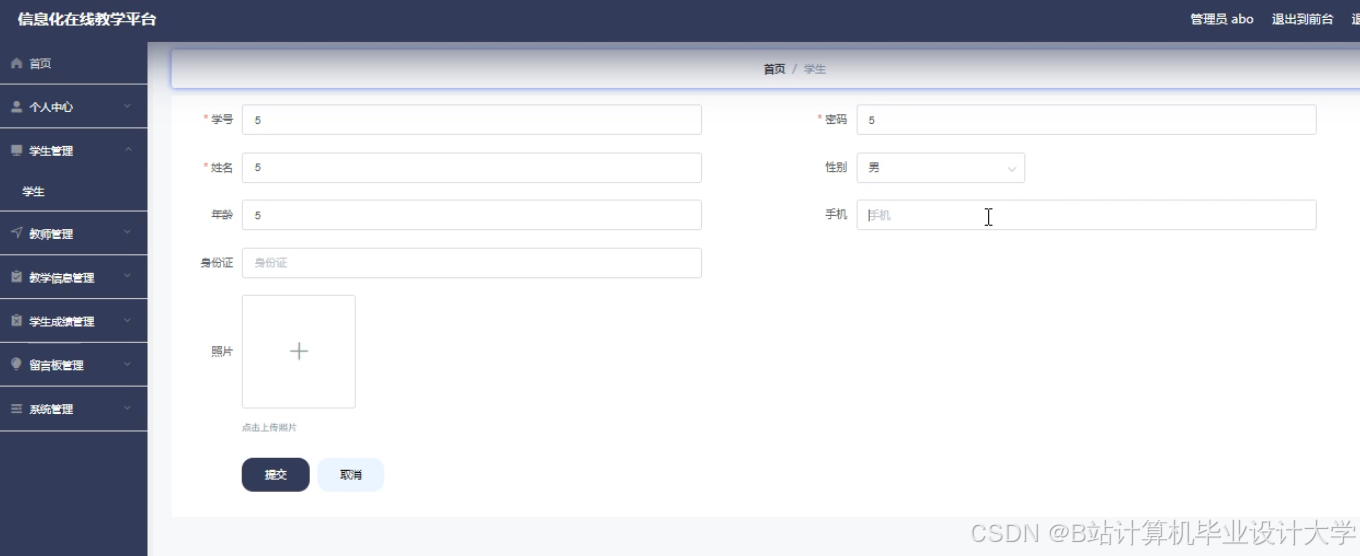This screenshot has width=1360, height=556.
Task: Click the 提交 submit button
Action: [276, 475]
